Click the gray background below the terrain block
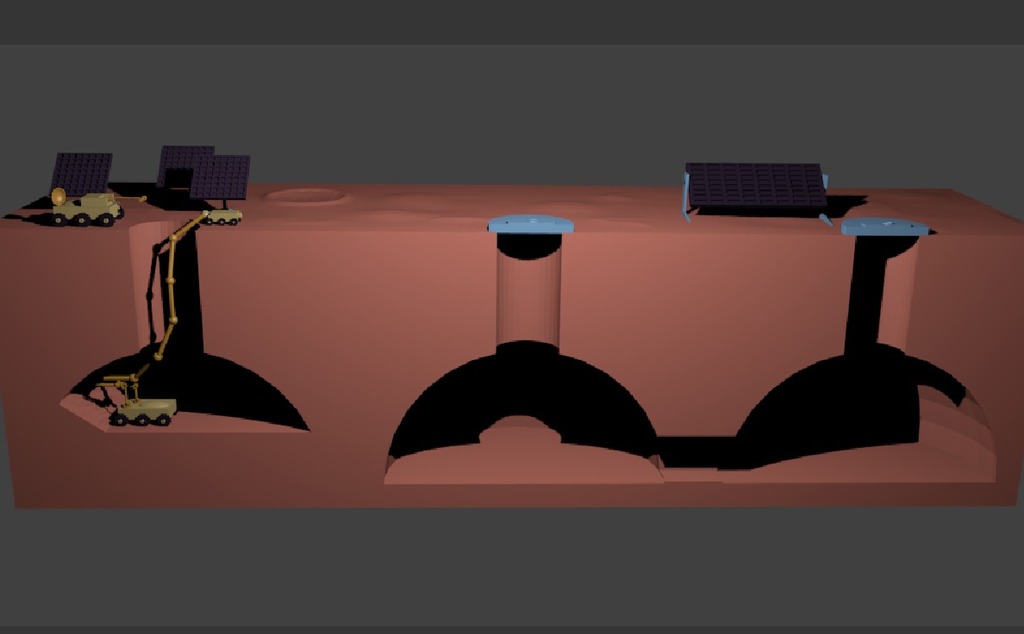The image size is (1024, 634). point(512,567)
